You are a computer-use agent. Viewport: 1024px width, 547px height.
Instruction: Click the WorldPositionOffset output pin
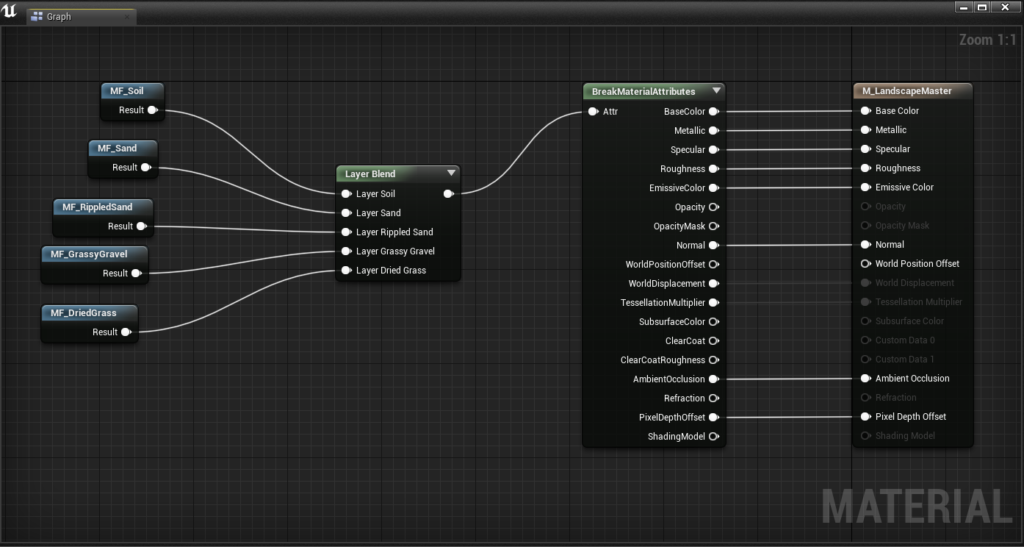pos(714,264)
